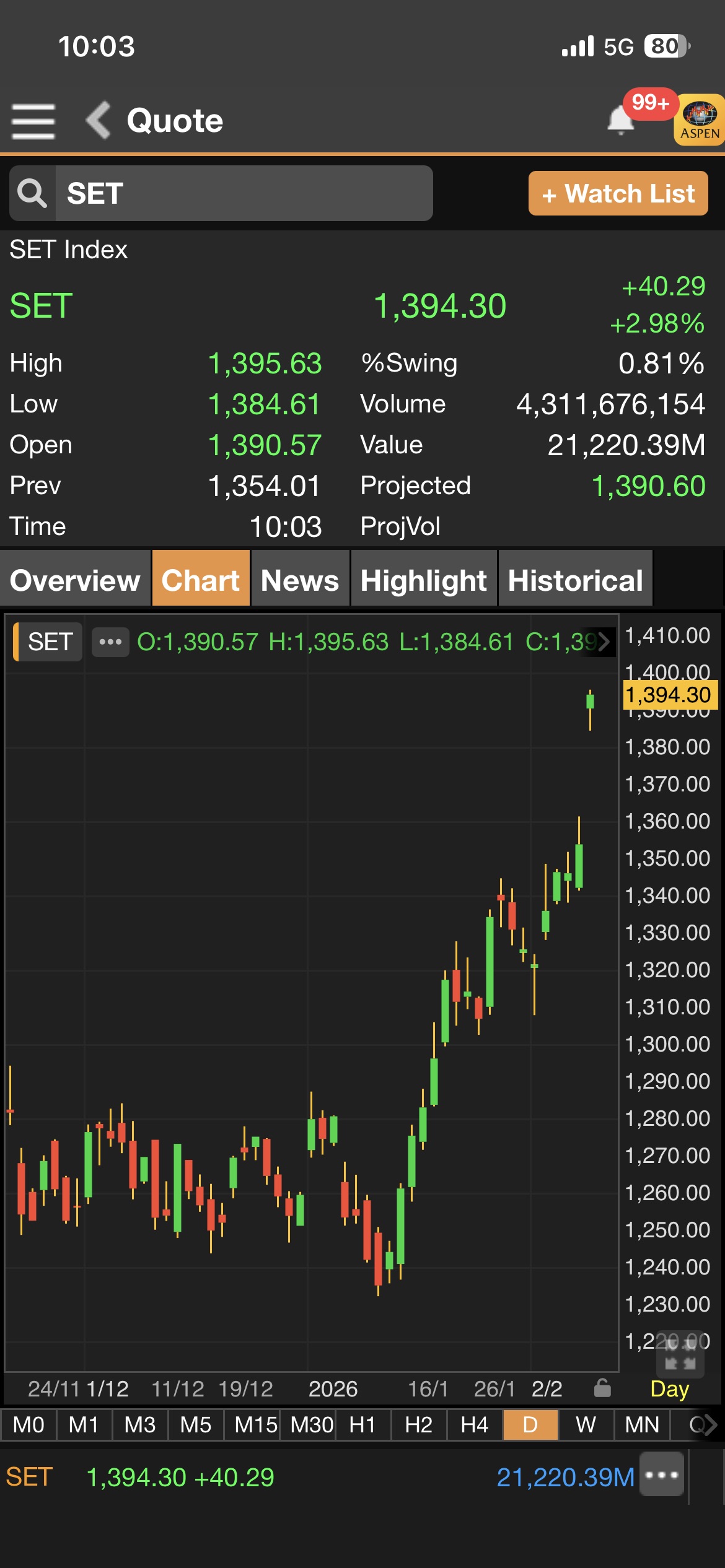725x1568 pixels.
Task: Open the Historical tab
Action: (x=575, y=580)
